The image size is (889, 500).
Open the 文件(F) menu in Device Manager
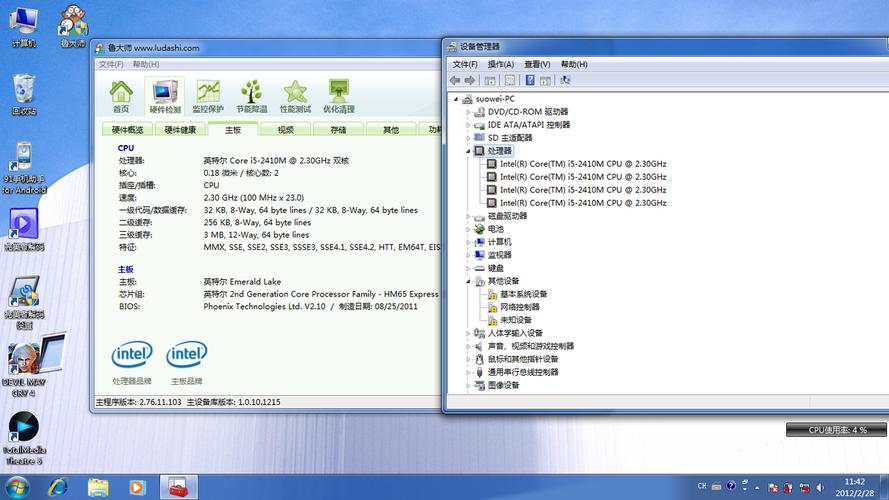pos(465,64)
